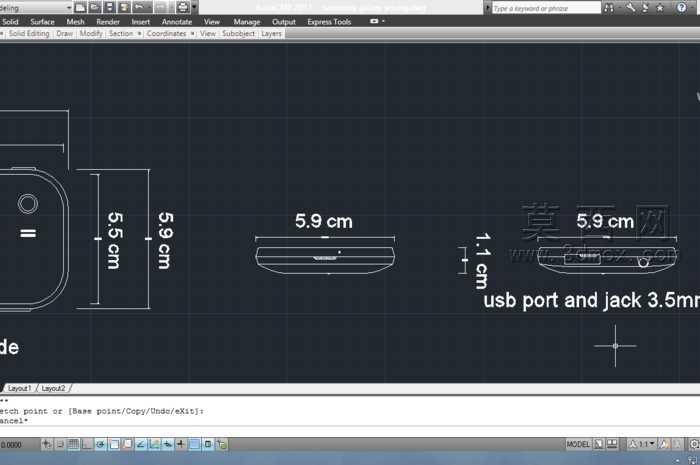The height and width of the screenshot is (465, 700).
Task: Expand the workspace selector dropdown
Action: pyautogui.click(x=69, y=8)
